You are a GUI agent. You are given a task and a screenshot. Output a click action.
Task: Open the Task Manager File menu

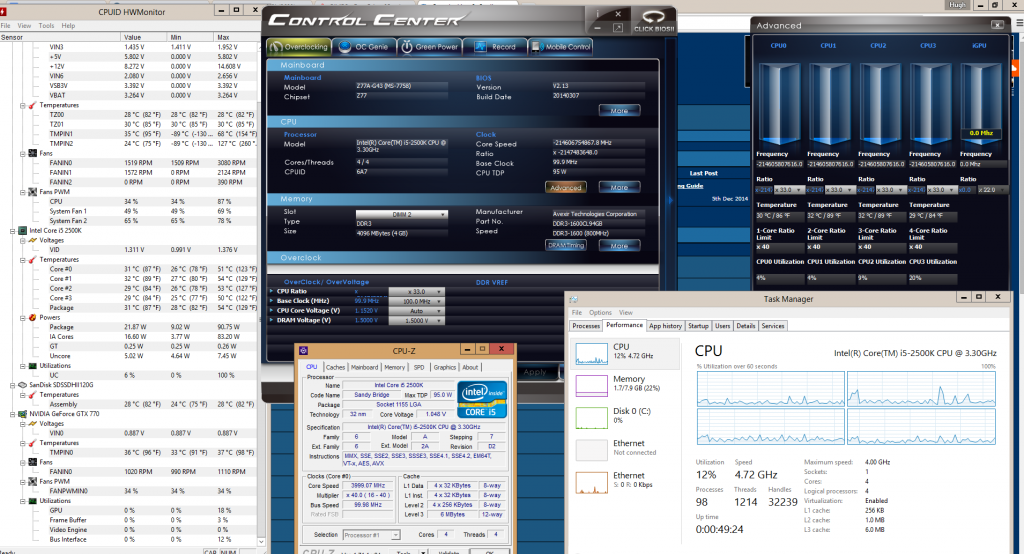577,312
